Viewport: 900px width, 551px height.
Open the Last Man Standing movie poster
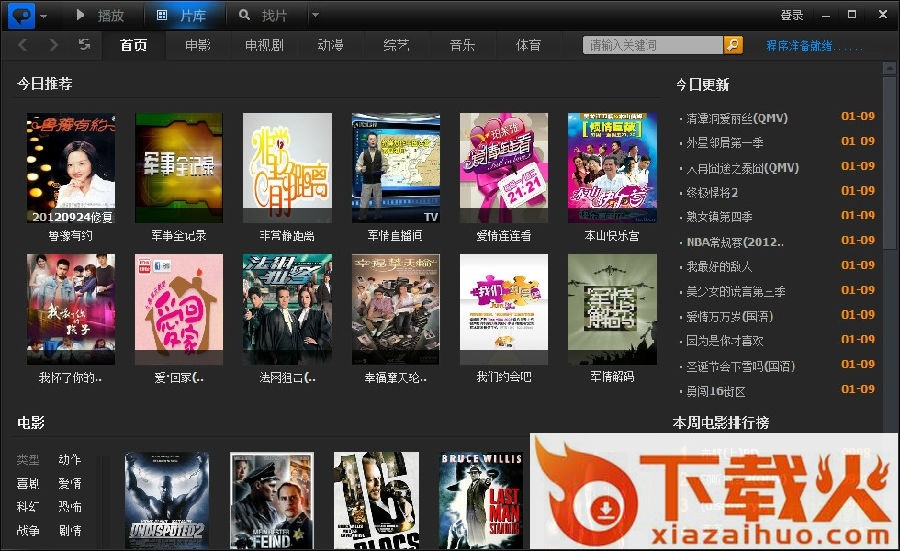pyautogui.click(x=481, y=501)
